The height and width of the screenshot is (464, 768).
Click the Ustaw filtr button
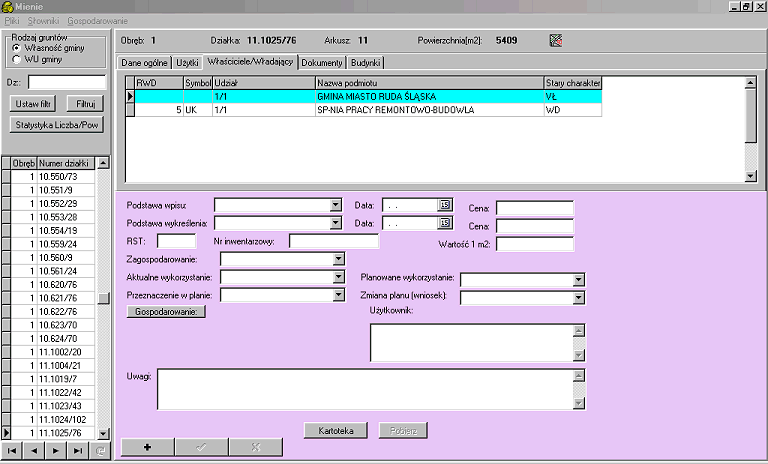(33, 104)
